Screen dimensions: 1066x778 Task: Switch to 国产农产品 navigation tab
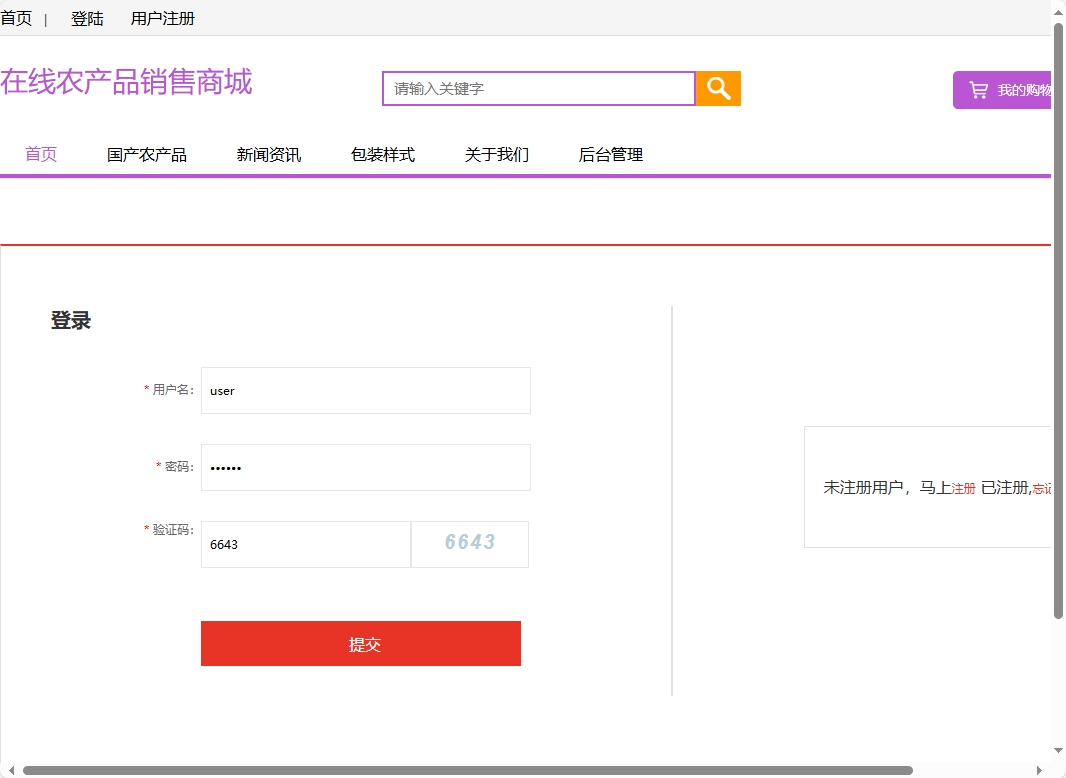[147, 154]
